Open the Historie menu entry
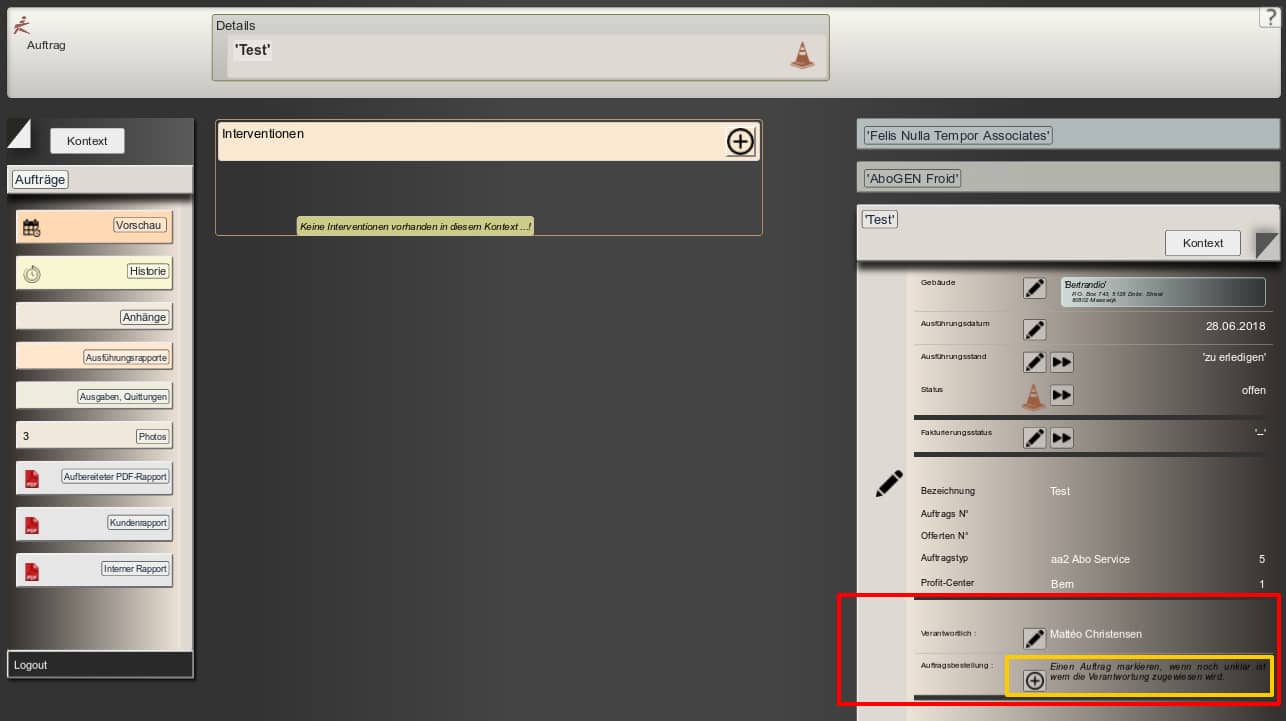 (147, 271)
